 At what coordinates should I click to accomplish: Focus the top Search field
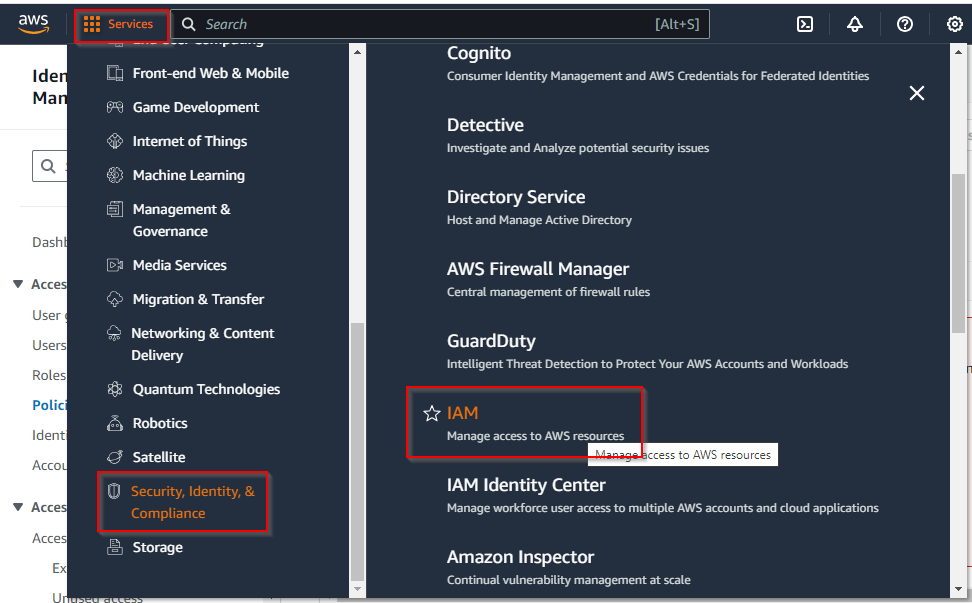pos(440,24)
